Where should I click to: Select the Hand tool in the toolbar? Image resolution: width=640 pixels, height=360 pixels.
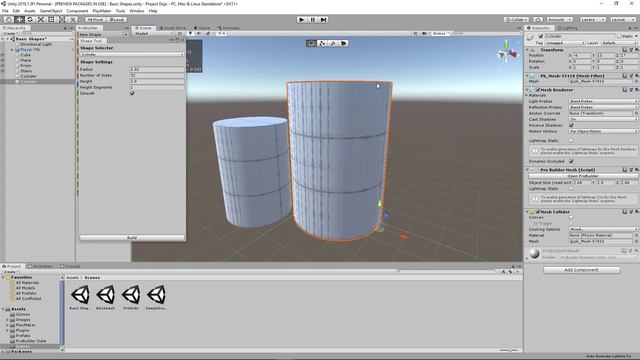[8, 19]
